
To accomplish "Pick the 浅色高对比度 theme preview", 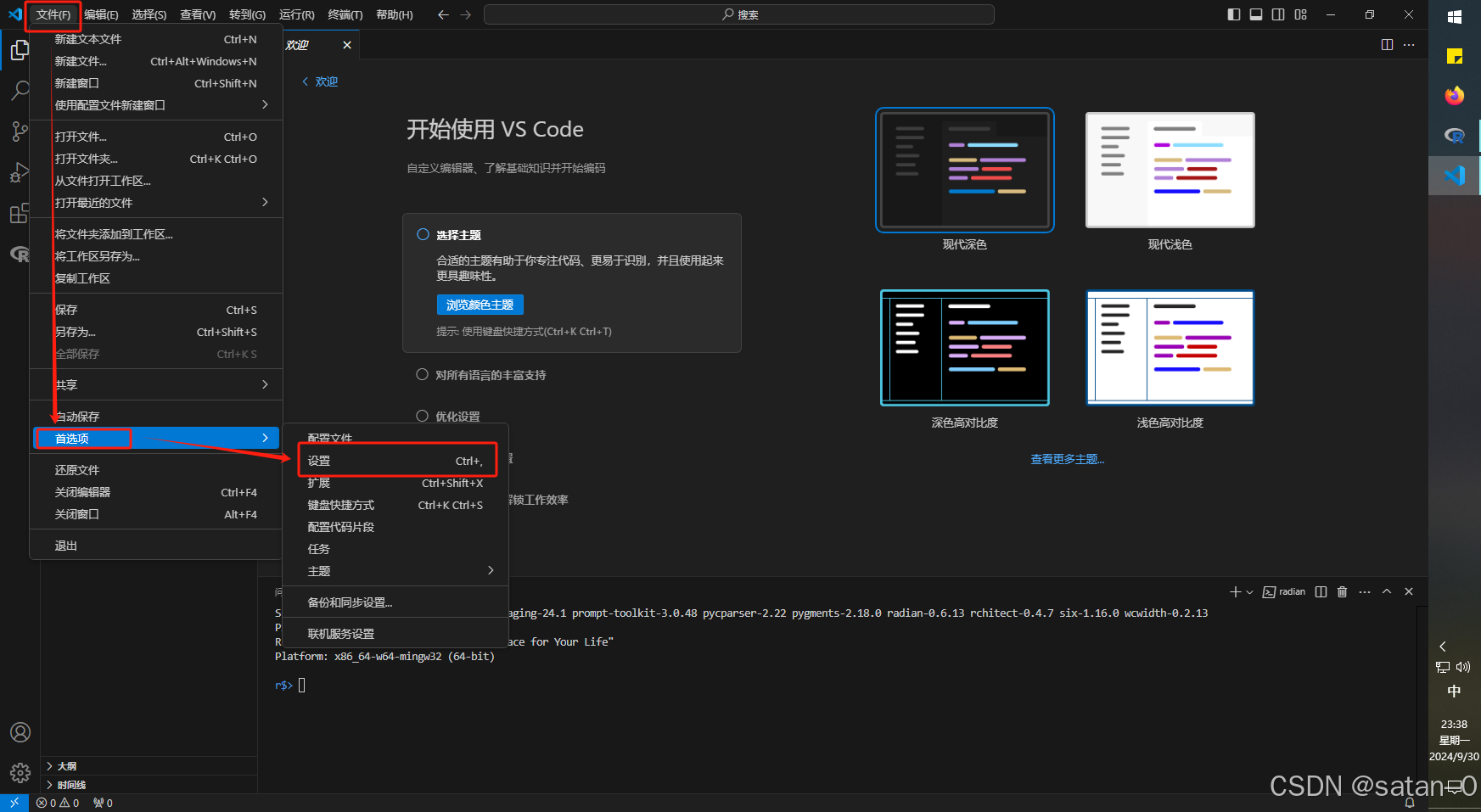I will [1170, 348].
